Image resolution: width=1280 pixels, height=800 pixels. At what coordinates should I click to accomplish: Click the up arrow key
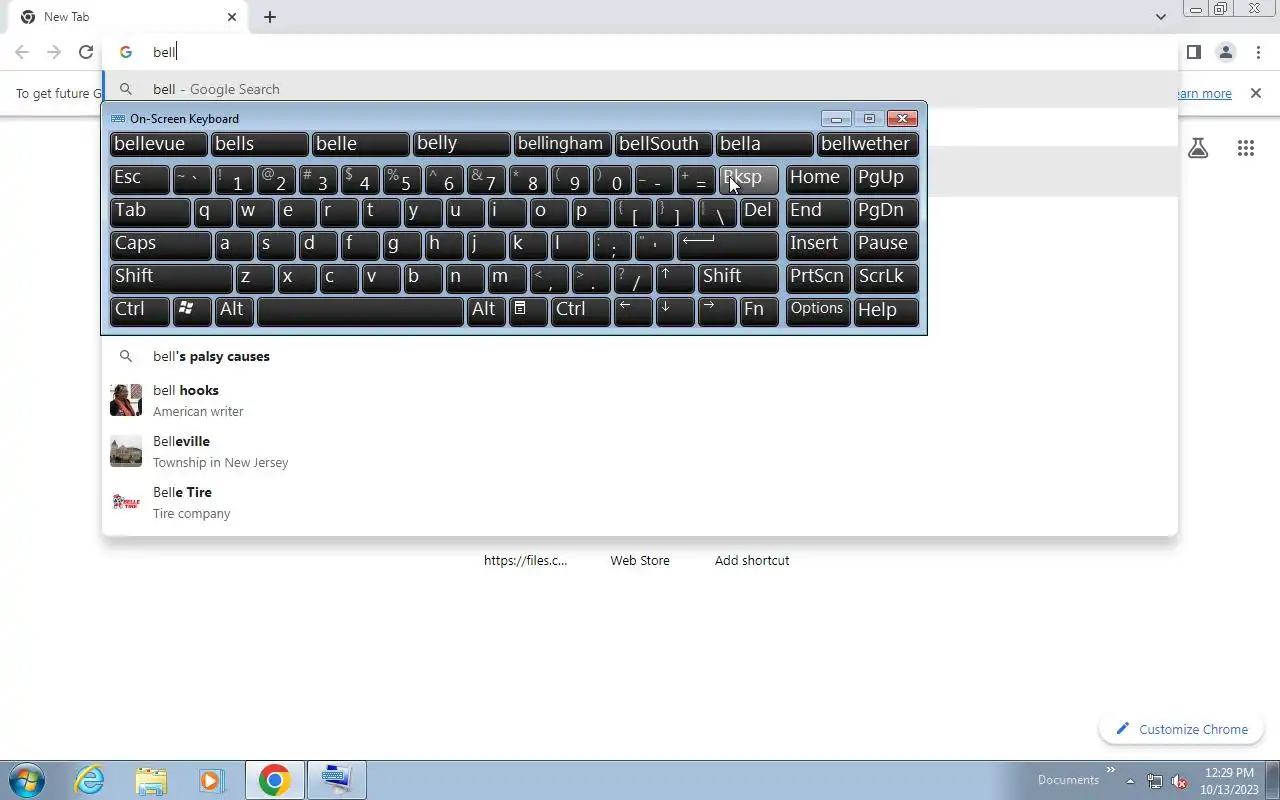675,278
